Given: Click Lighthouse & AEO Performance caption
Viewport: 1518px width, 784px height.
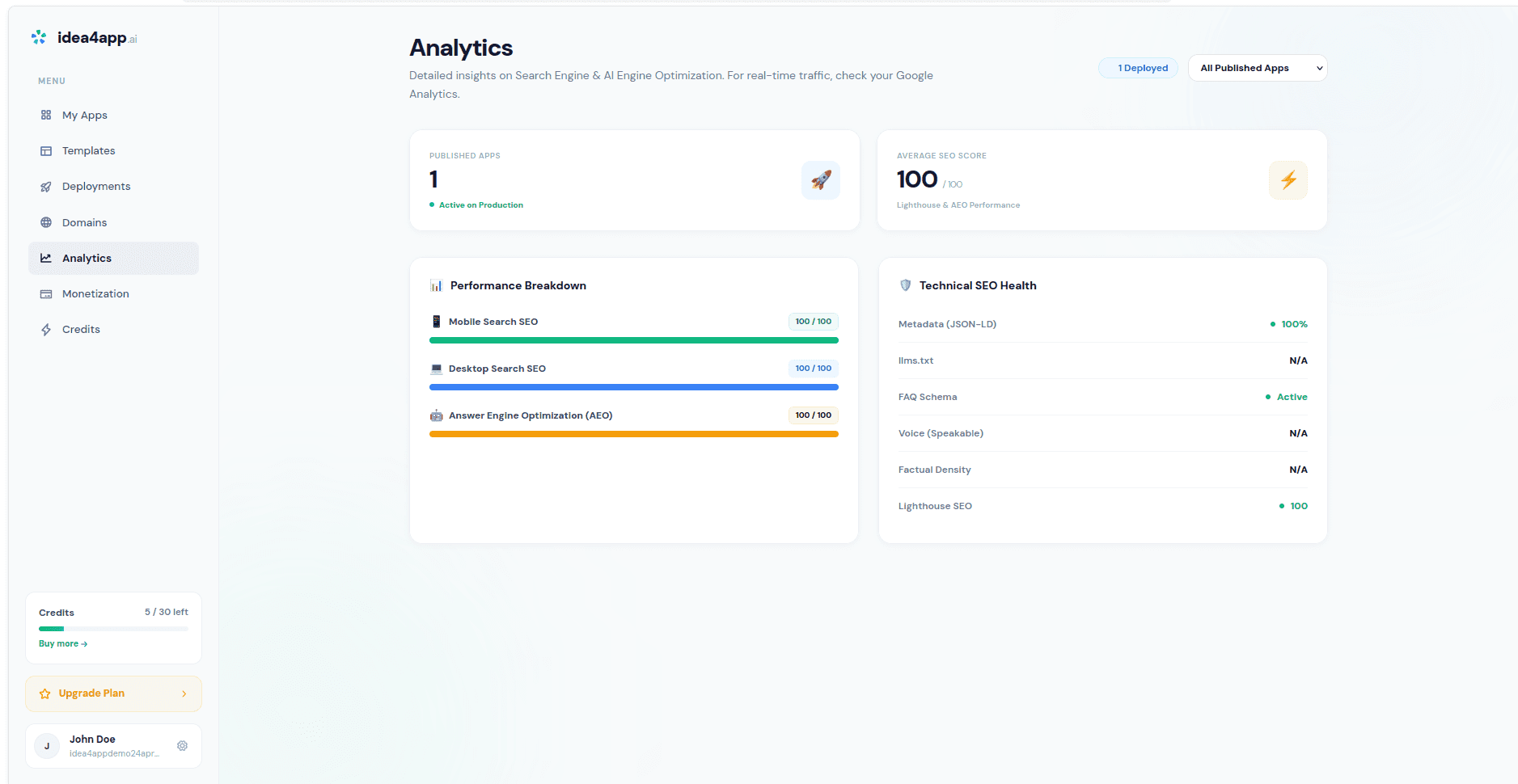Looking at the screenshot, I should (x=958, y=205).
